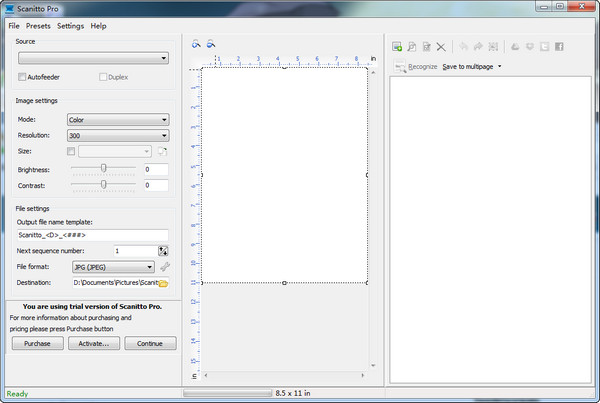Click the Recognize OCR icon
The width and height of the screenshot is (600, 403).
click(400, 67)
